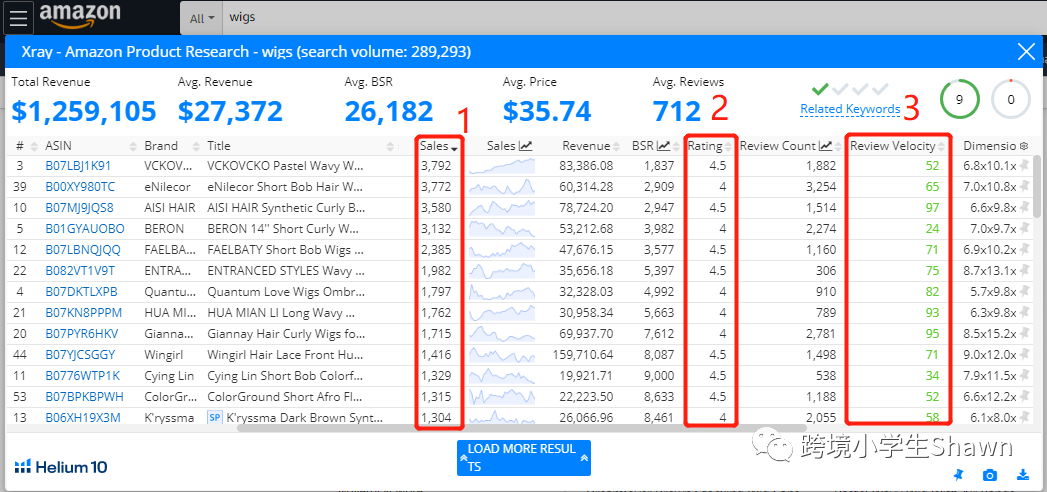Open the BSR graph header icon
The image size is (1047, 492).
coord(664,146)
